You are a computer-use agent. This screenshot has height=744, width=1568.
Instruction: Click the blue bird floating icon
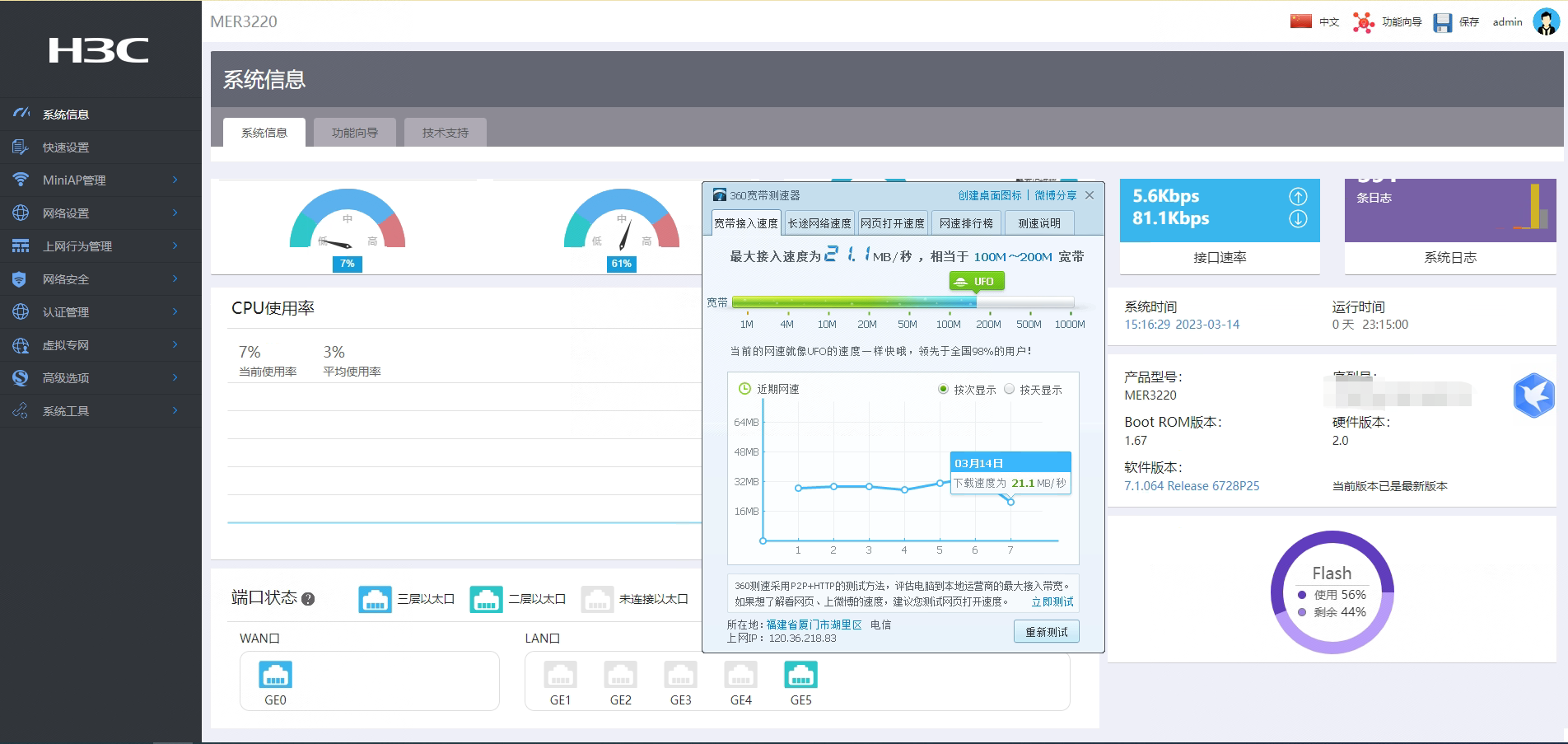coord(1533,395)
